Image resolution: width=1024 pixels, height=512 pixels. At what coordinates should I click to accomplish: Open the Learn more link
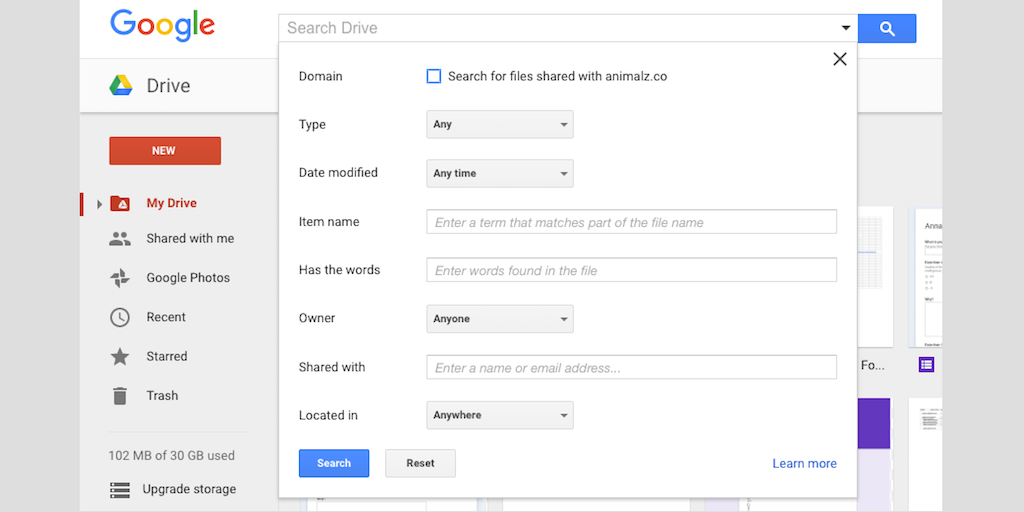[x=804, y=463]
